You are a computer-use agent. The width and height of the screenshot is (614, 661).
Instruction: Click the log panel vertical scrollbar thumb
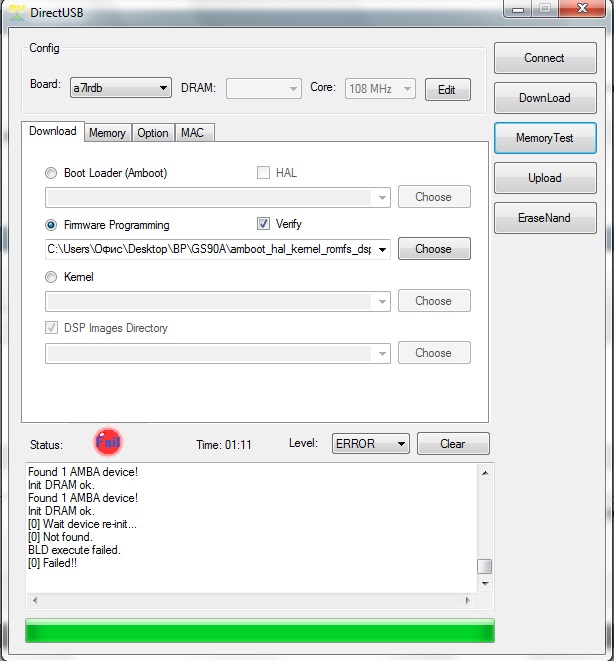point(484,566)
